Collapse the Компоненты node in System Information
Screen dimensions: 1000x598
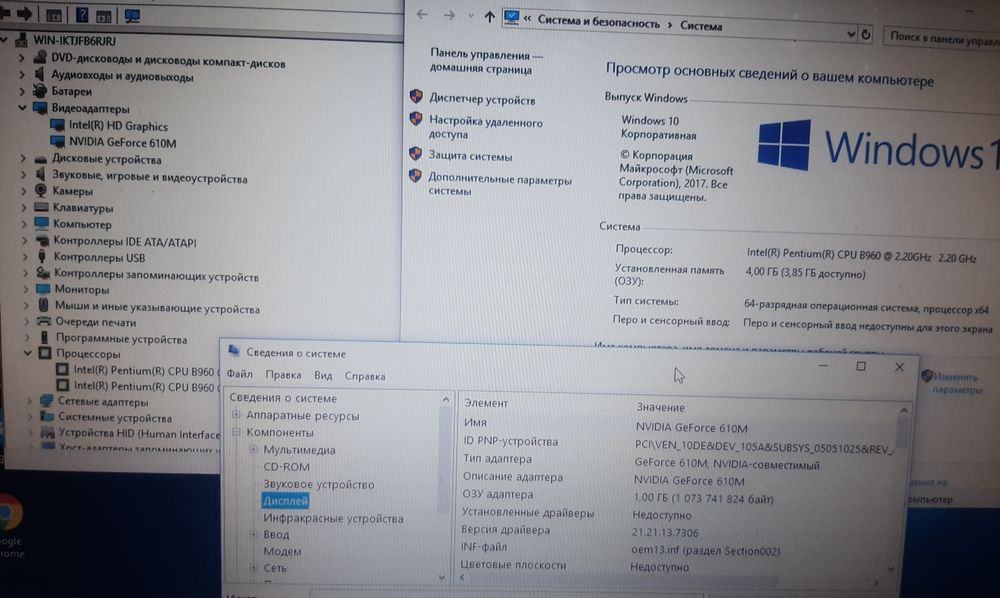pos(237,432)
